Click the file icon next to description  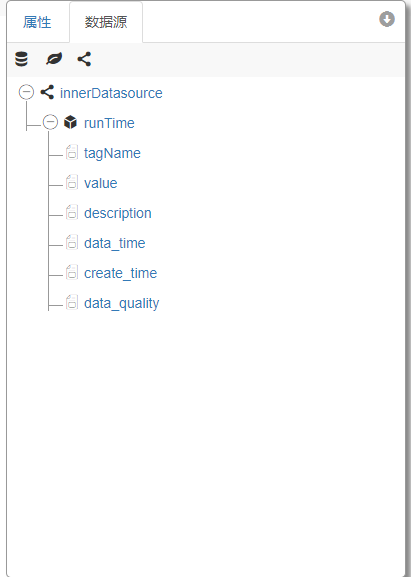pyautogui.click(x=72, y=212)
